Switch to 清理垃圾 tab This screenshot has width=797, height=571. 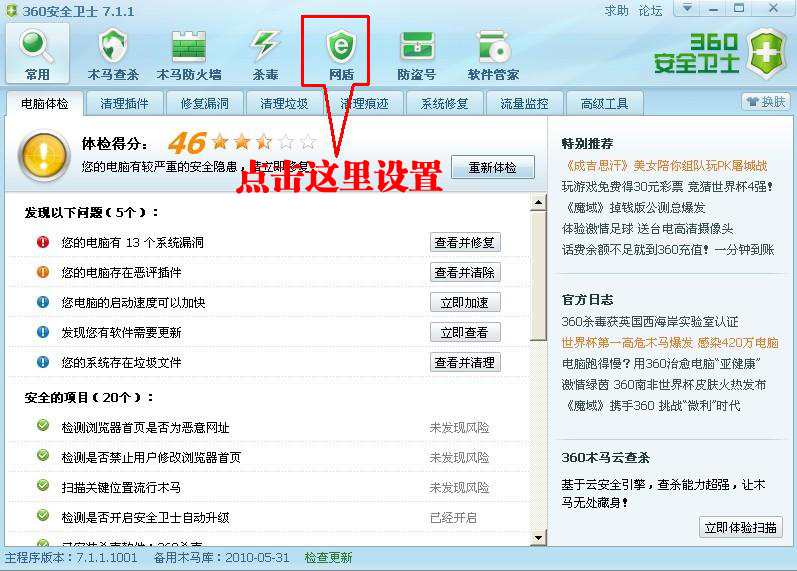click(x=284, y=104)
